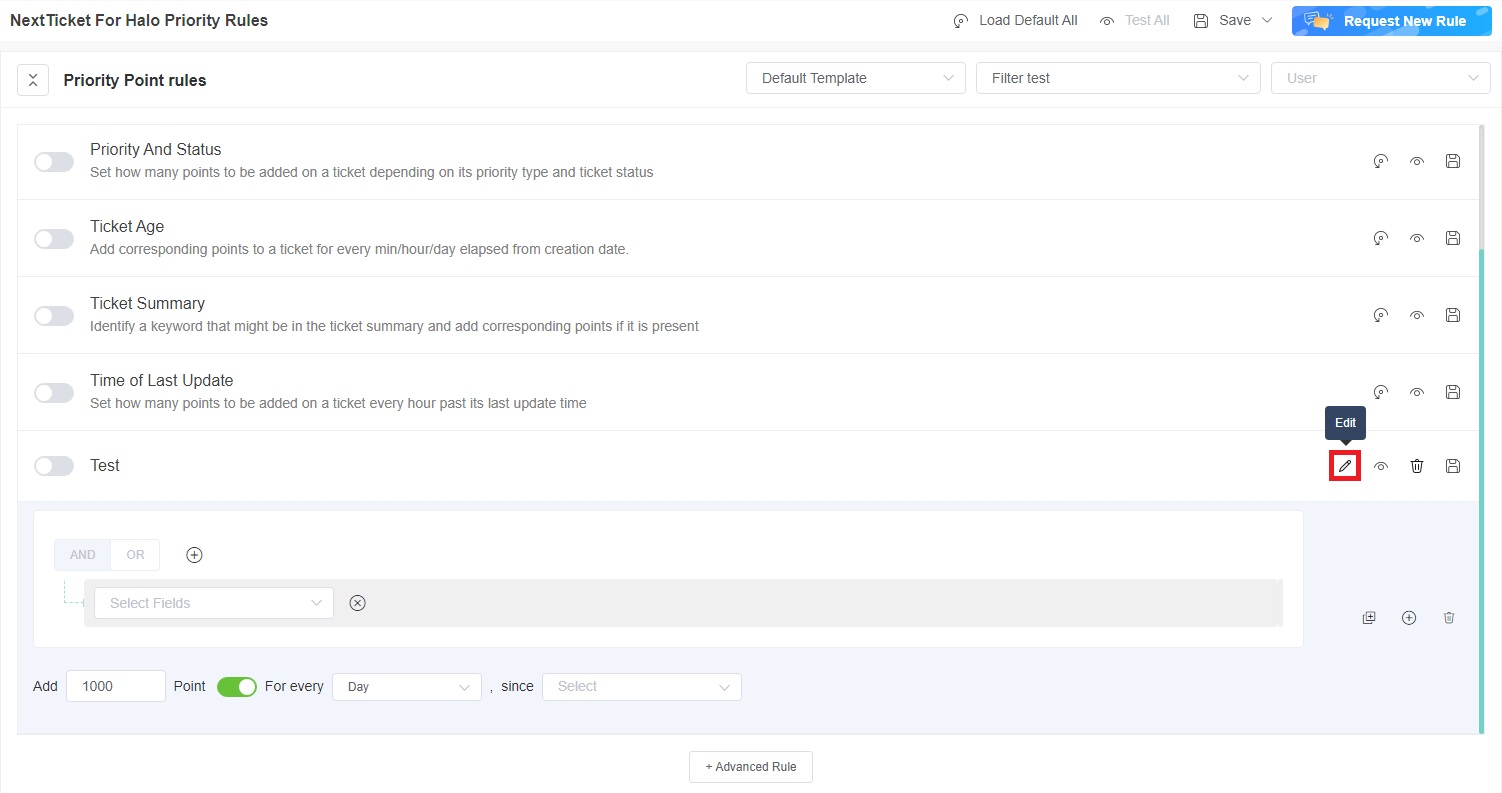
Task: Toggle the Ticket Age rule on
Action: [54, 239]
